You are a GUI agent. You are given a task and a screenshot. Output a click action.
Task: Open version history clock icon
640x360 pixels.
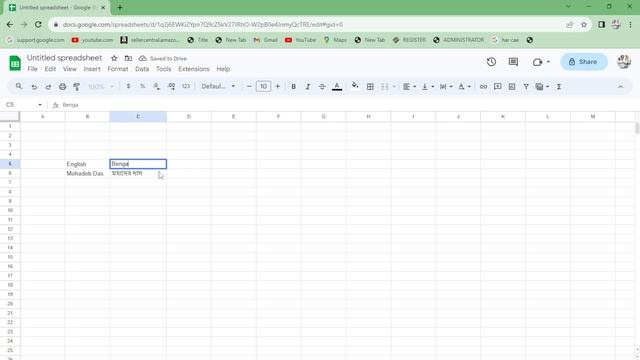tap(491, 62)
